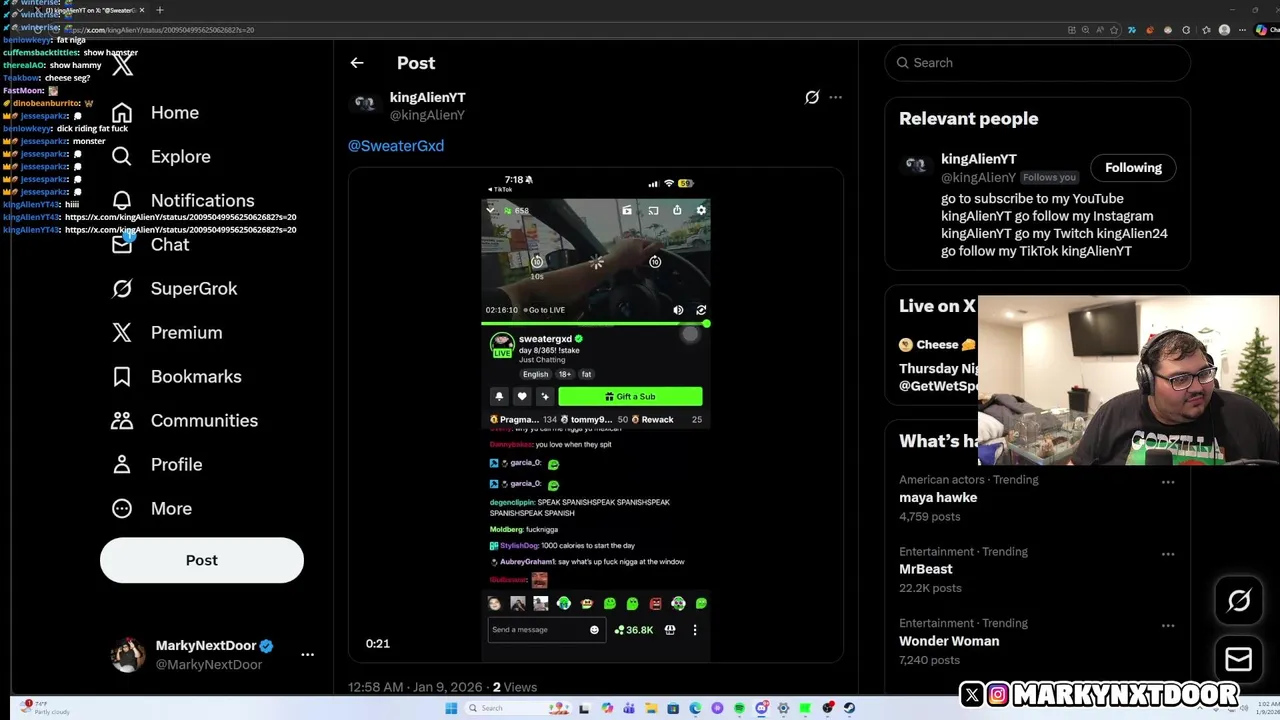Click the Chat envelope icon
The width and height of the screenshot is (1280, 720).
(x=122, y=244)
